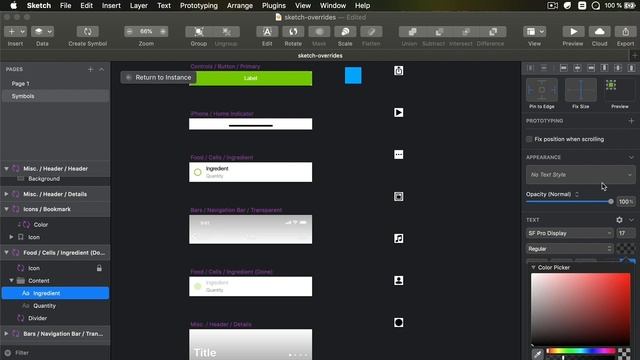Apply the Intersect boolean operation
The height and width of the screenshot is (360, 640).
pos(466,31)
